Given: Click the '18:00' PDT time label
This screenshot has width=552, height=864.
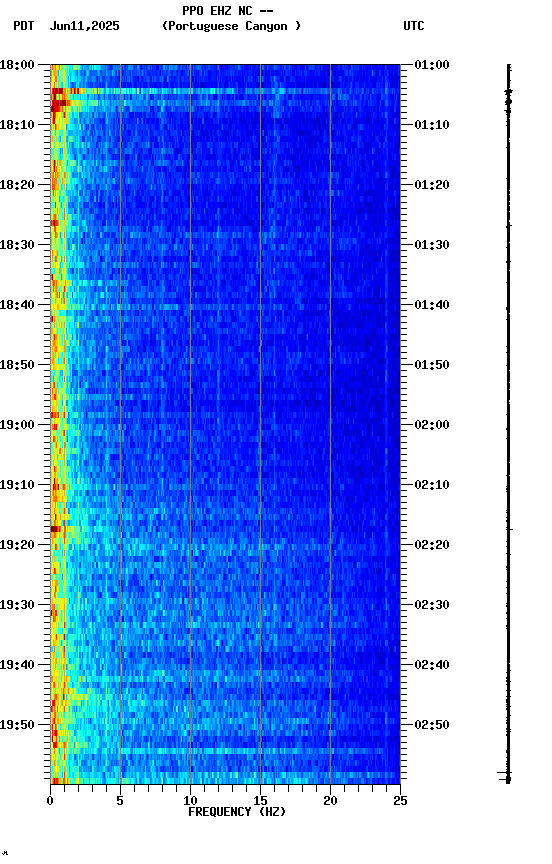Looking at the screenshot, I should (x=17, y=65).
